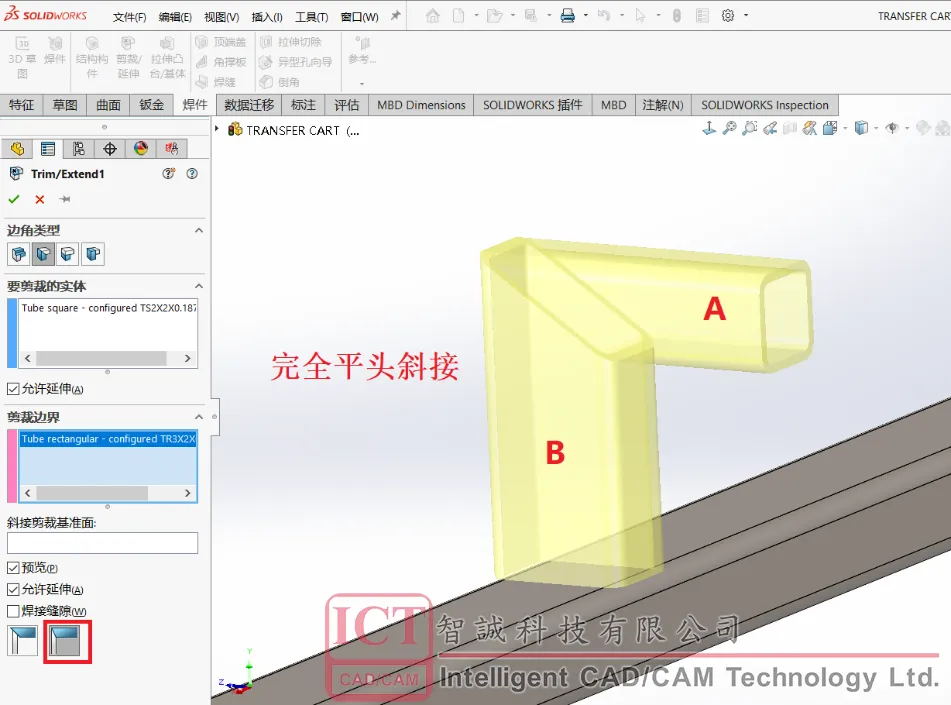Click the Hide/Show Items eye icon
Screen dimensions: 951x705
pyautogui.click(x=892, y=128)
